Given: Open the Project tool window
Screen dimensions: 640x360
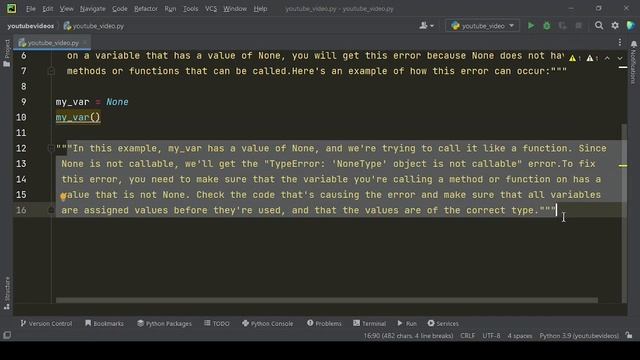Looking at the screenshot, I should [7, 53].
